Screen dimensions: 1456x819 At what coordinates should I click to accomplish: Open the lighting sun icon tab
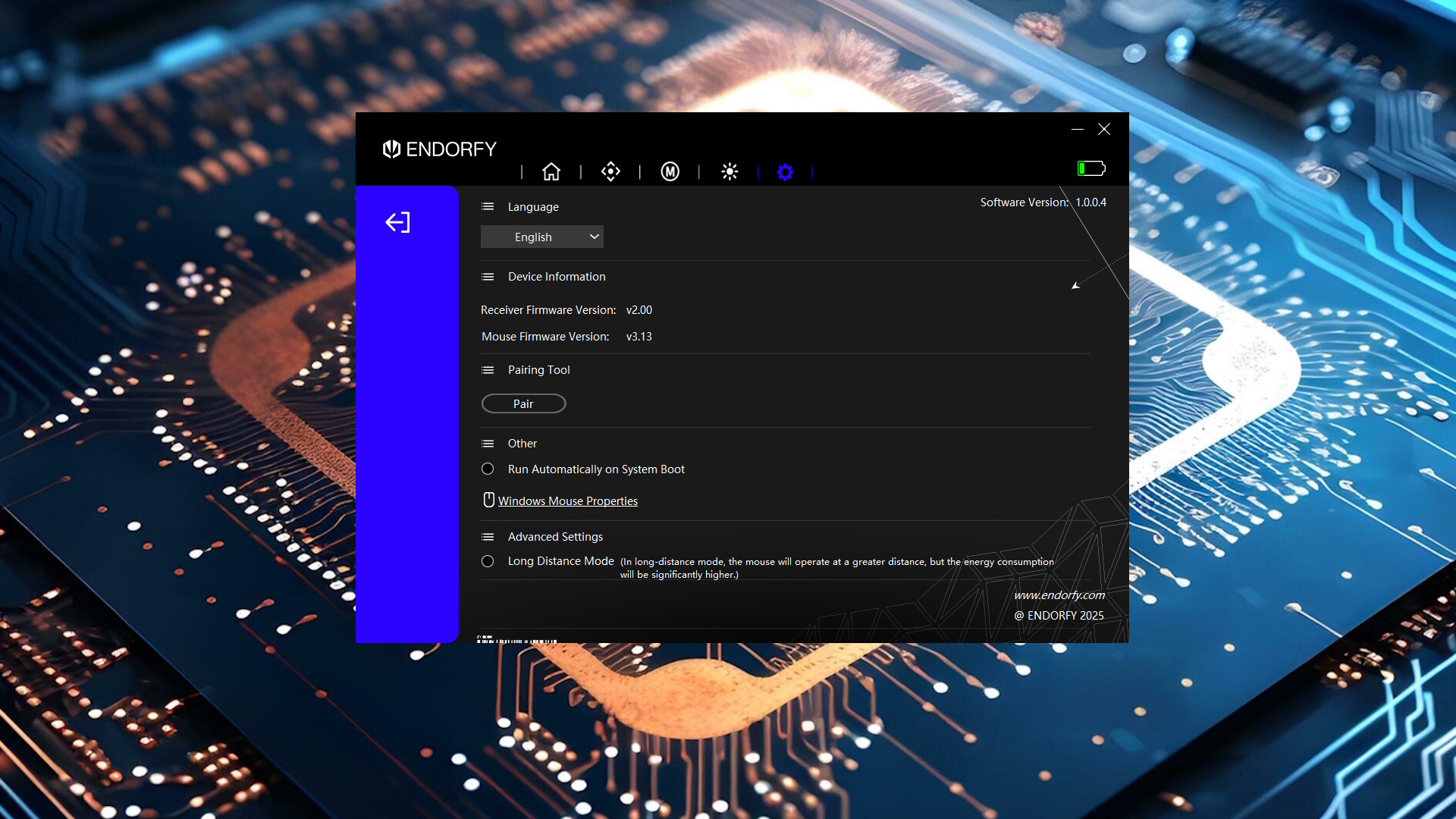(x=730, y=171)
